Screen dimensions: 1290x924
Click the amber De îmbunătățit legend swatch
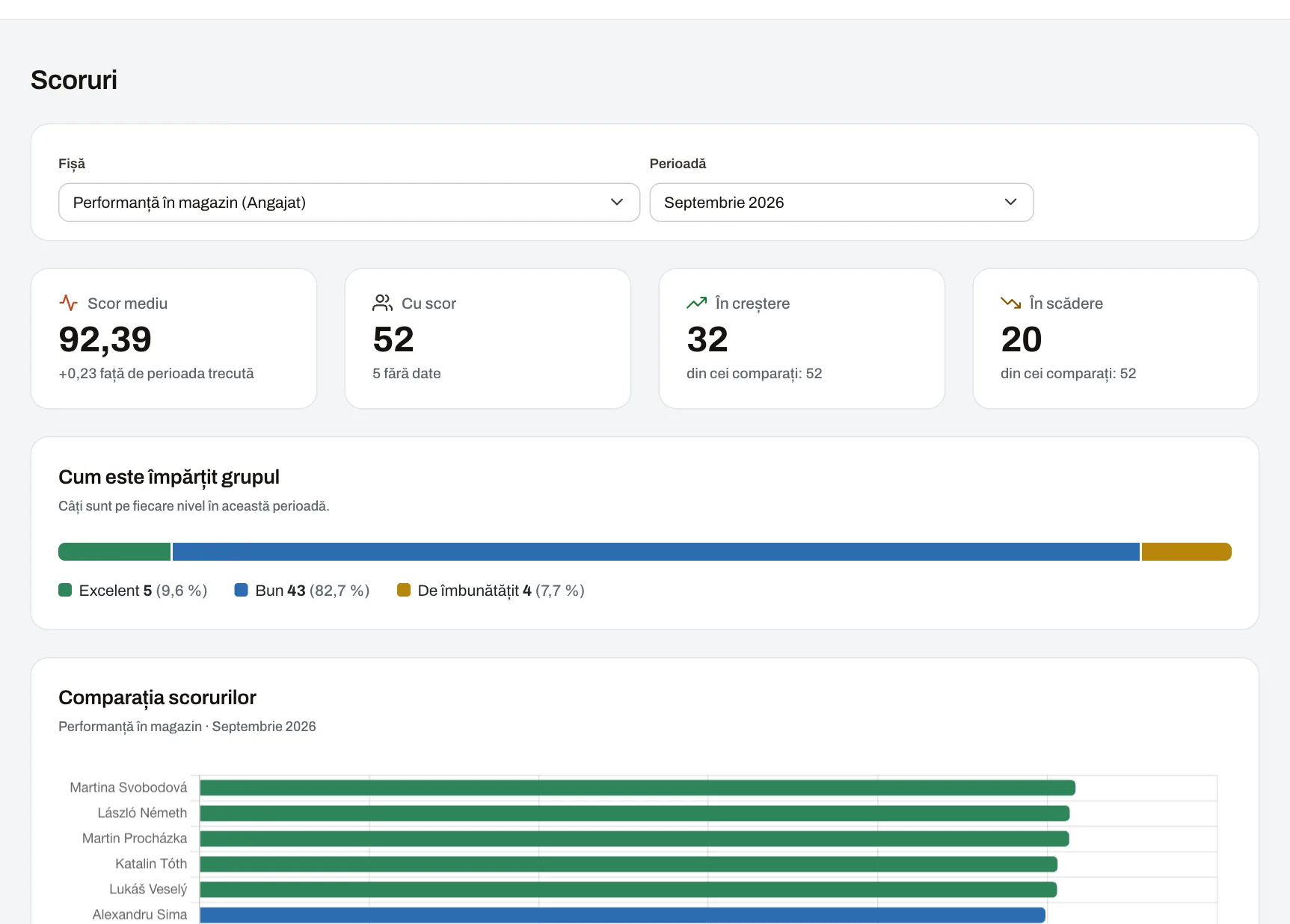[x=404, y=590]
